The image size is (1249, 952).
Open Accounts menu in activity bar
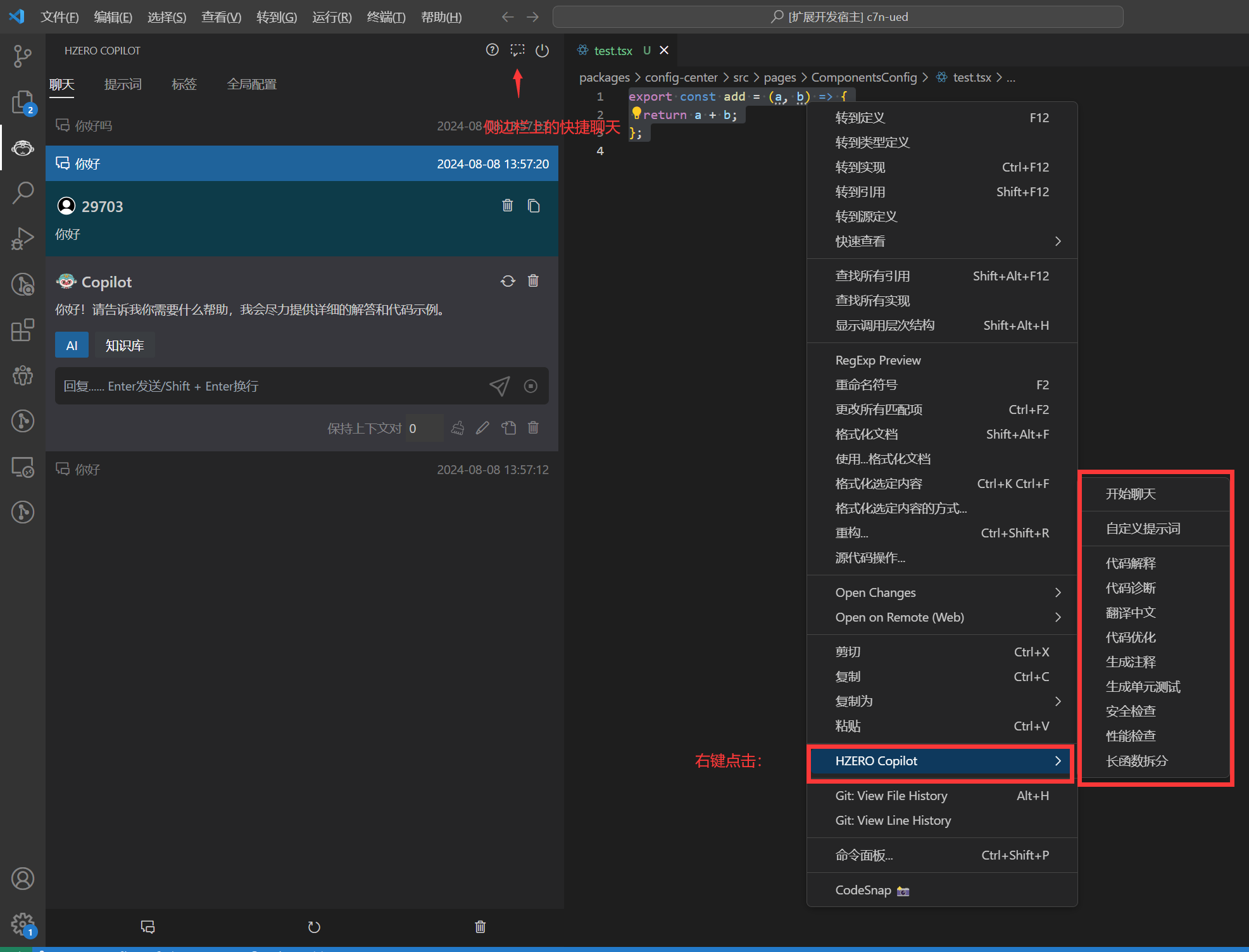pyautogui.click(x=23, y=879)
